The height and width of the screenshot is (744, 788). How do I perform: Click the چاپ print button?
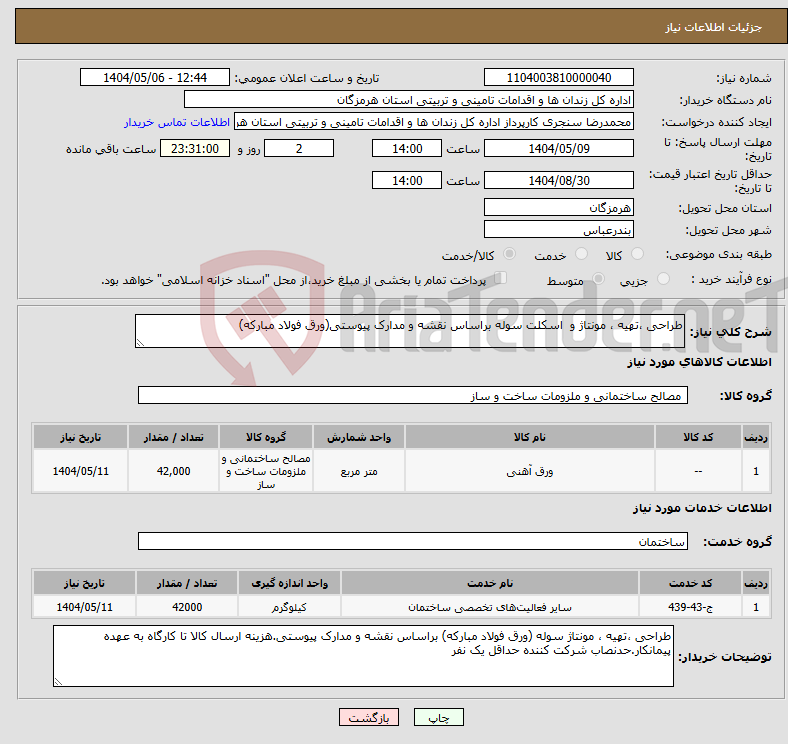point(439,717)
